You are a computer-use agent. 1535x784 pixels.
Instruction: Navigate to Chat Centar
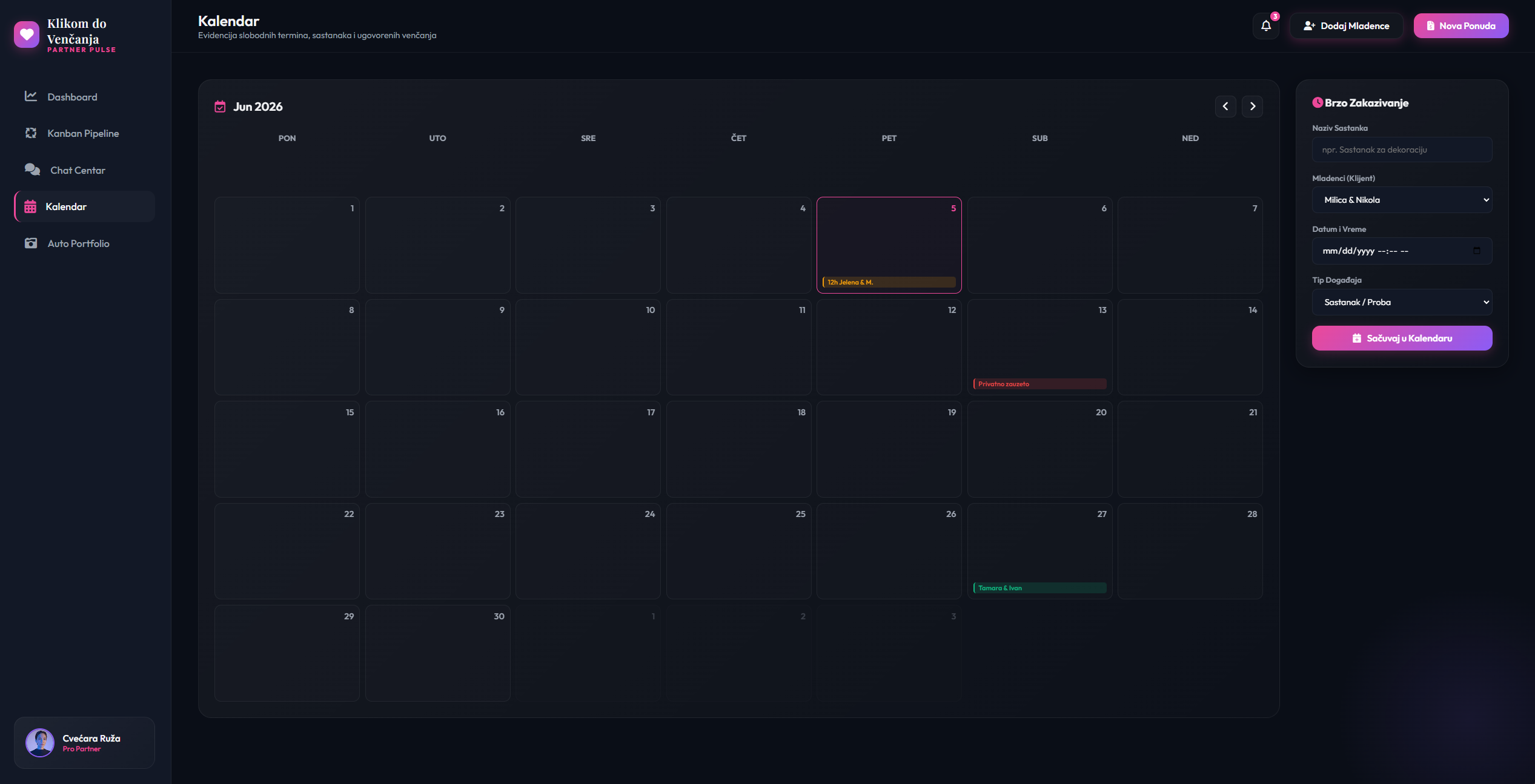click(x=84, y=170)
